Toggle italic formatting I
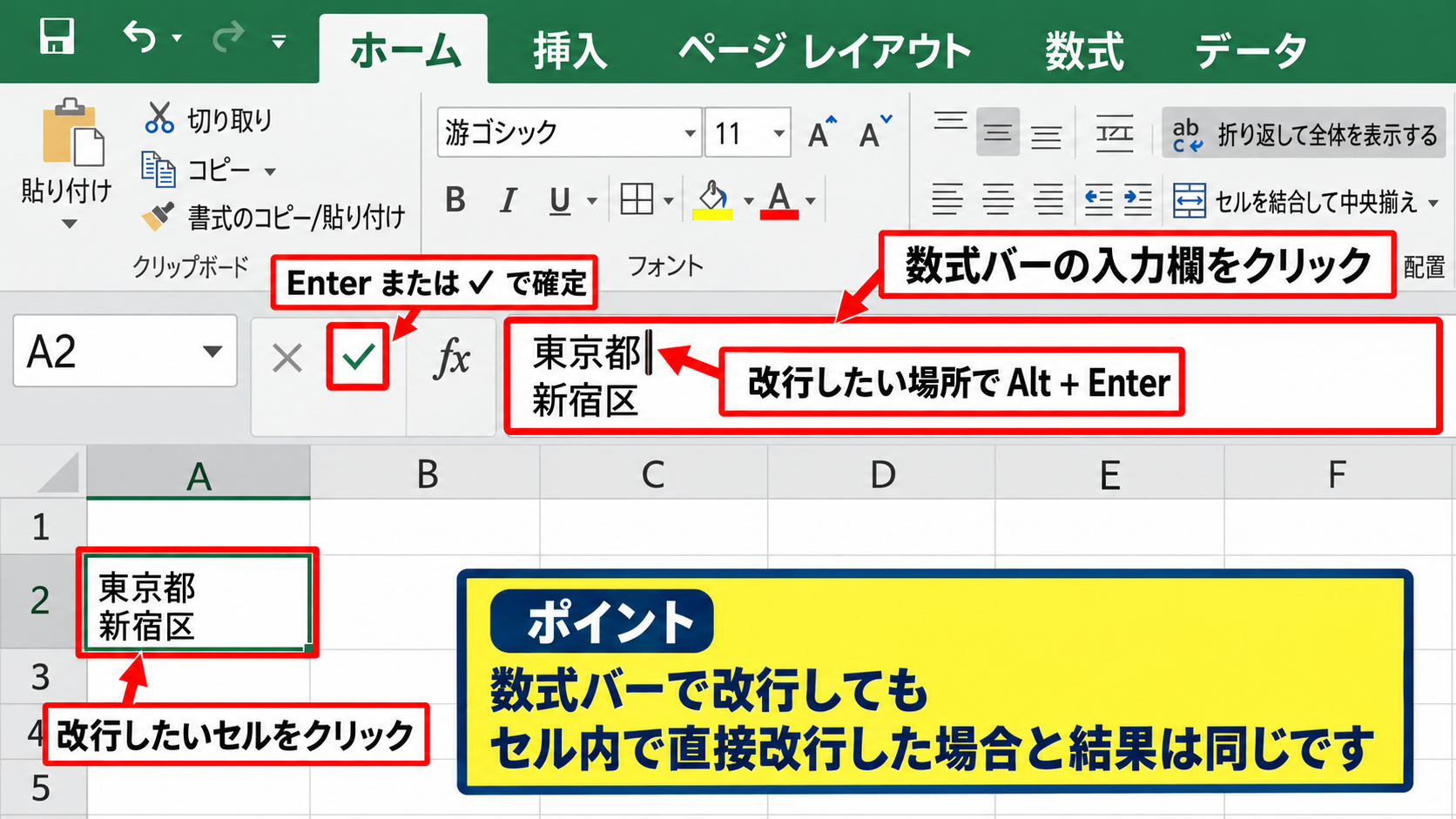The width and height of the screenshot is (1456, 819). point(508,200)
